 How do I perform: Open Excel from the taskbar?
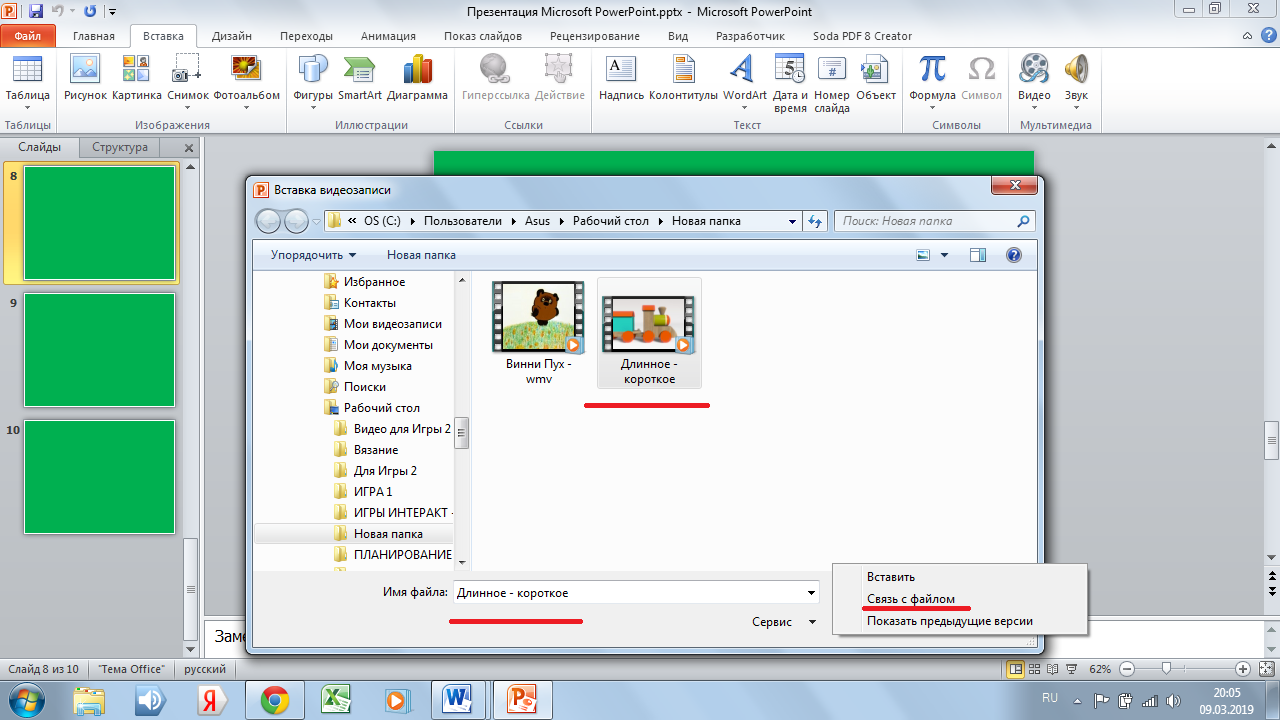coord(336,700)
